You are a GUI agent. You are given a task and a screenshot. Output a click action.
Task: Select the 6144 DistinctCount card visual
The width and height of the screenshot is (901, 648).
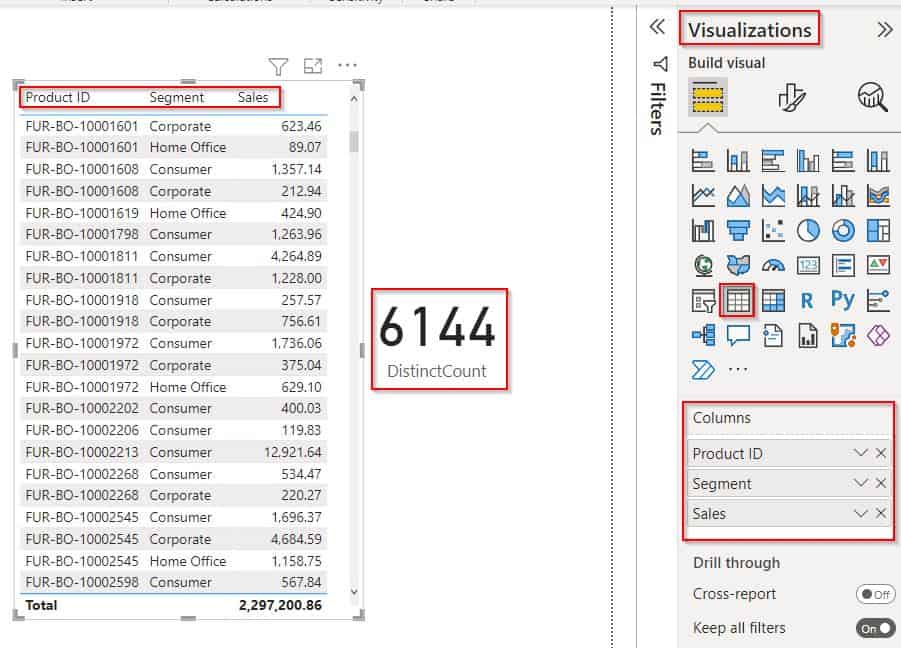(439, 339)
